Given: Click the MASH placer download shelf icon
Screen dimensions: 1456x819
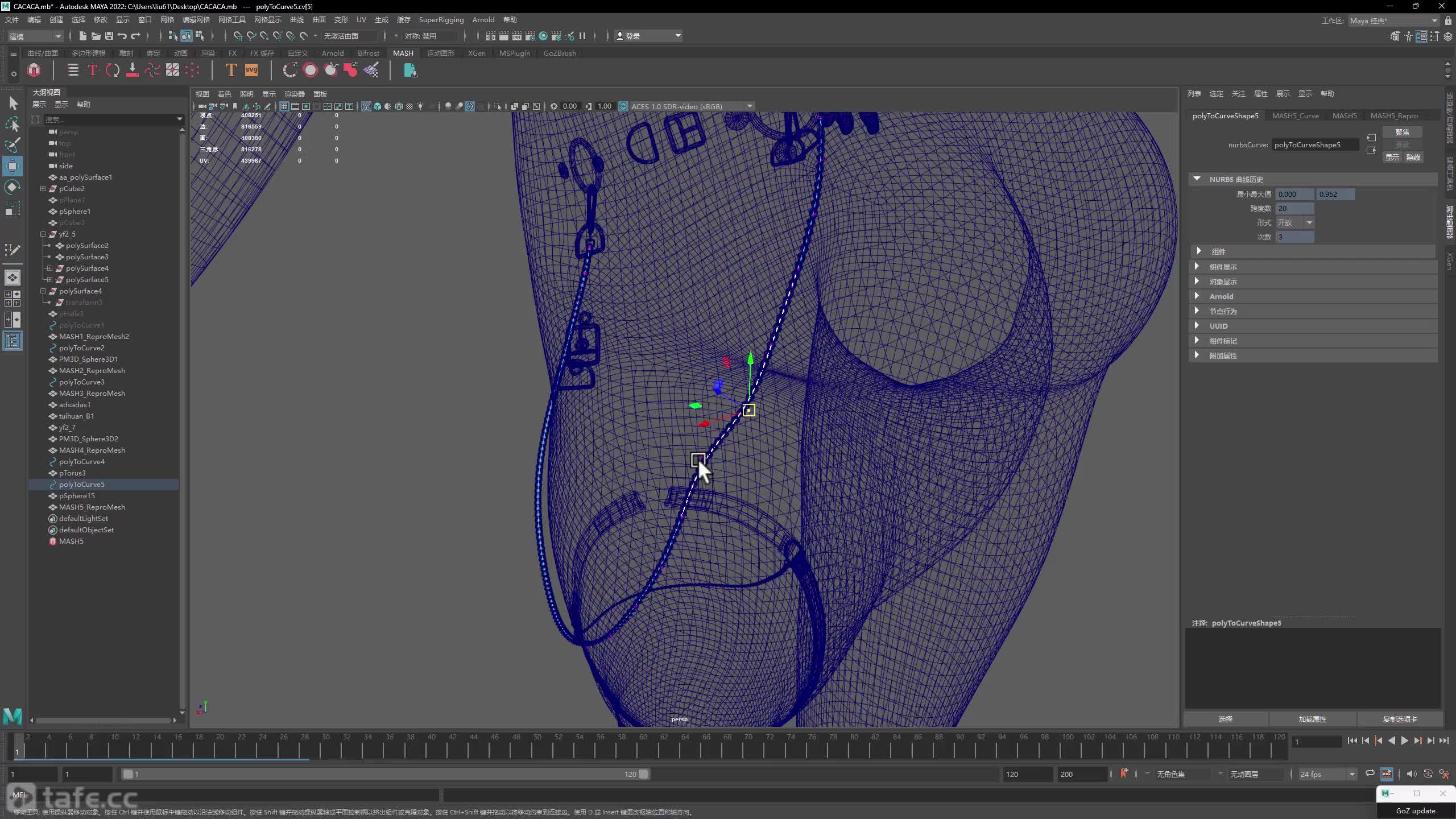Looking at the screenshot, I should (132, 70).
